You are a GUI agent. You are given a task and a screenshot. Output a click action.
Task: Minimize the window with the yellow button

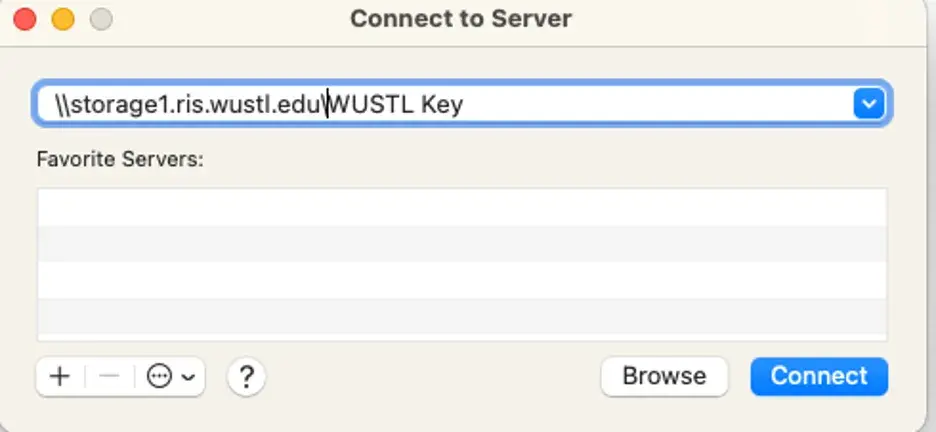coord(63,19)
